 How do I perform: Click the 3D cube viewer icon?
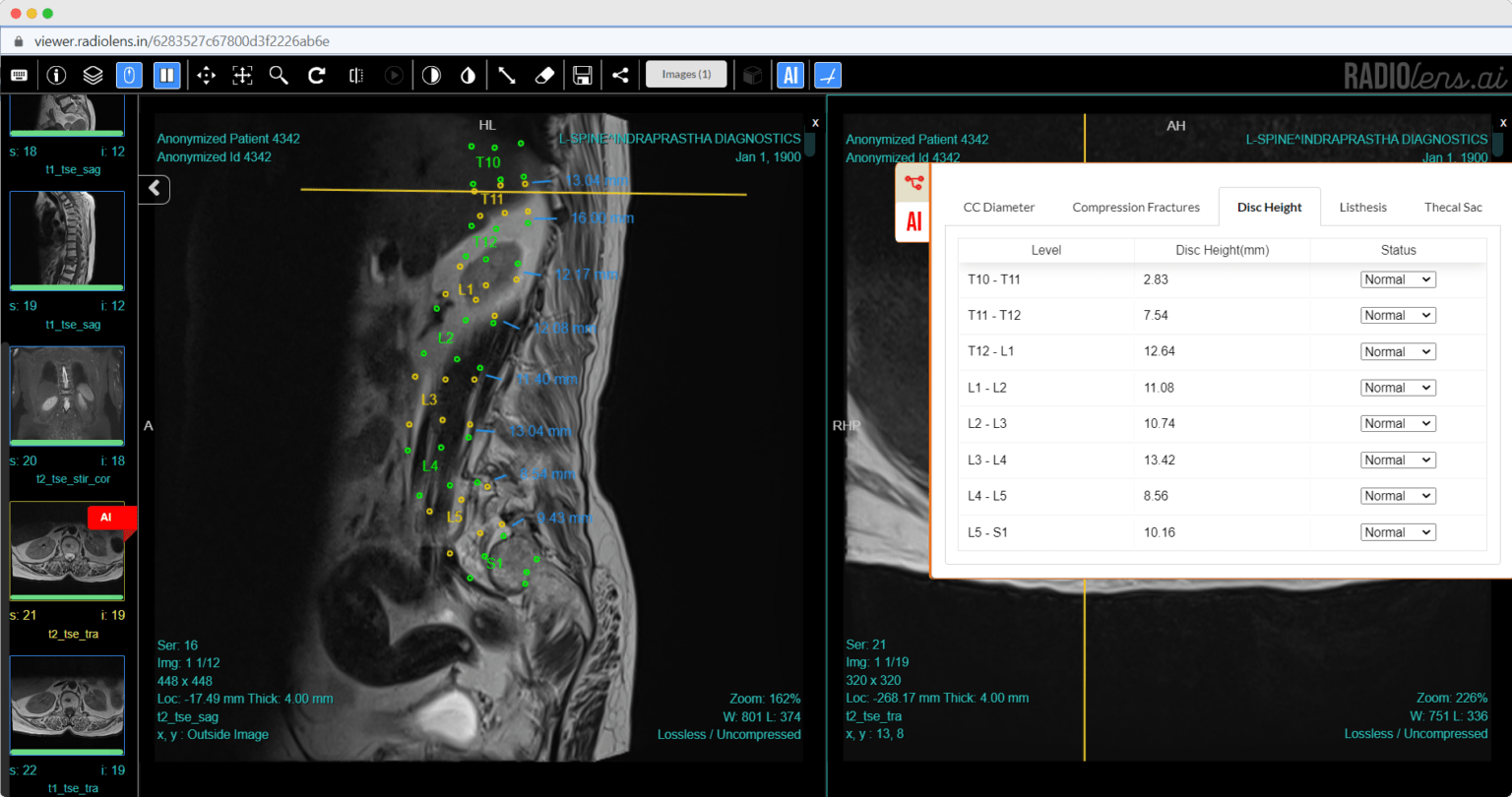[x=751, y=75]
